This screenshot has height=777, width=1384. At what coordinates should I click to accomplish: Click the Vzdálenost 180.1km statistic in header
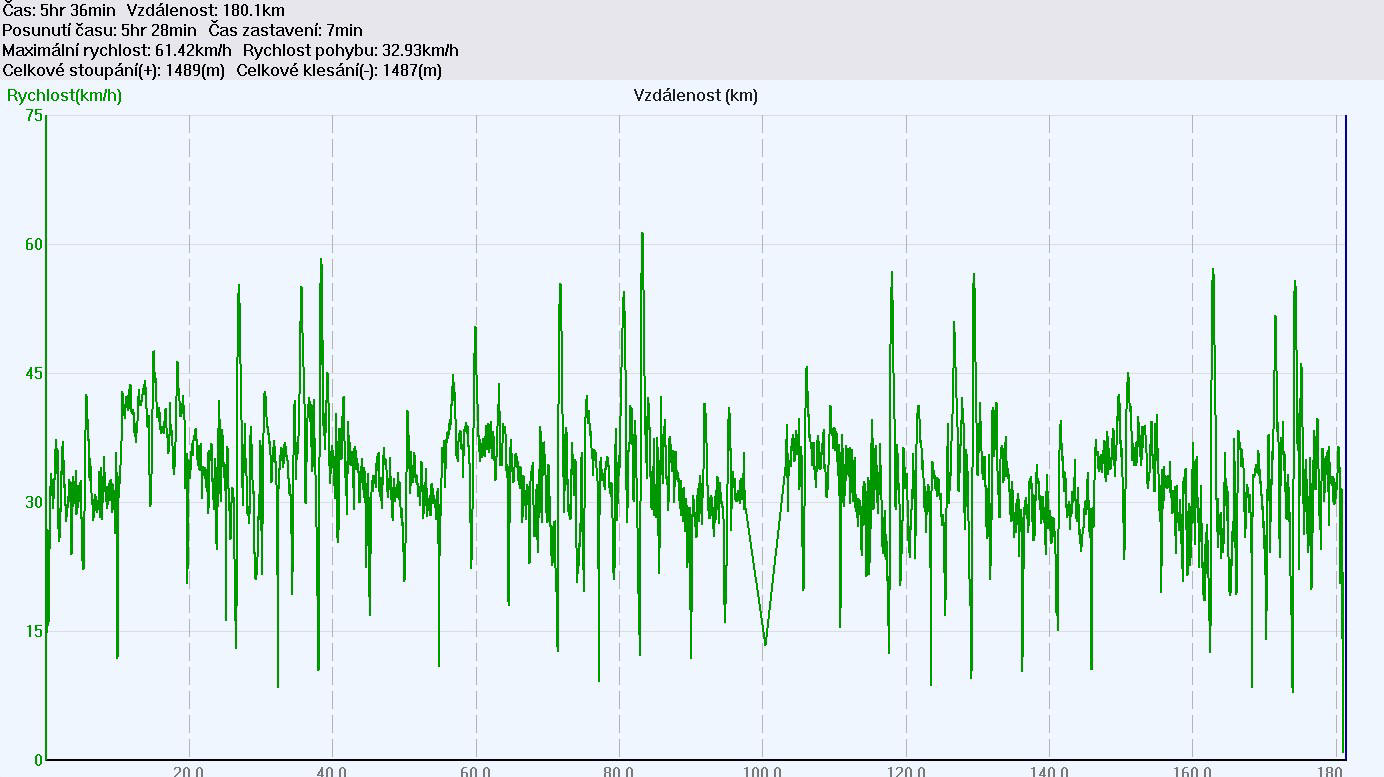[206, 10]
